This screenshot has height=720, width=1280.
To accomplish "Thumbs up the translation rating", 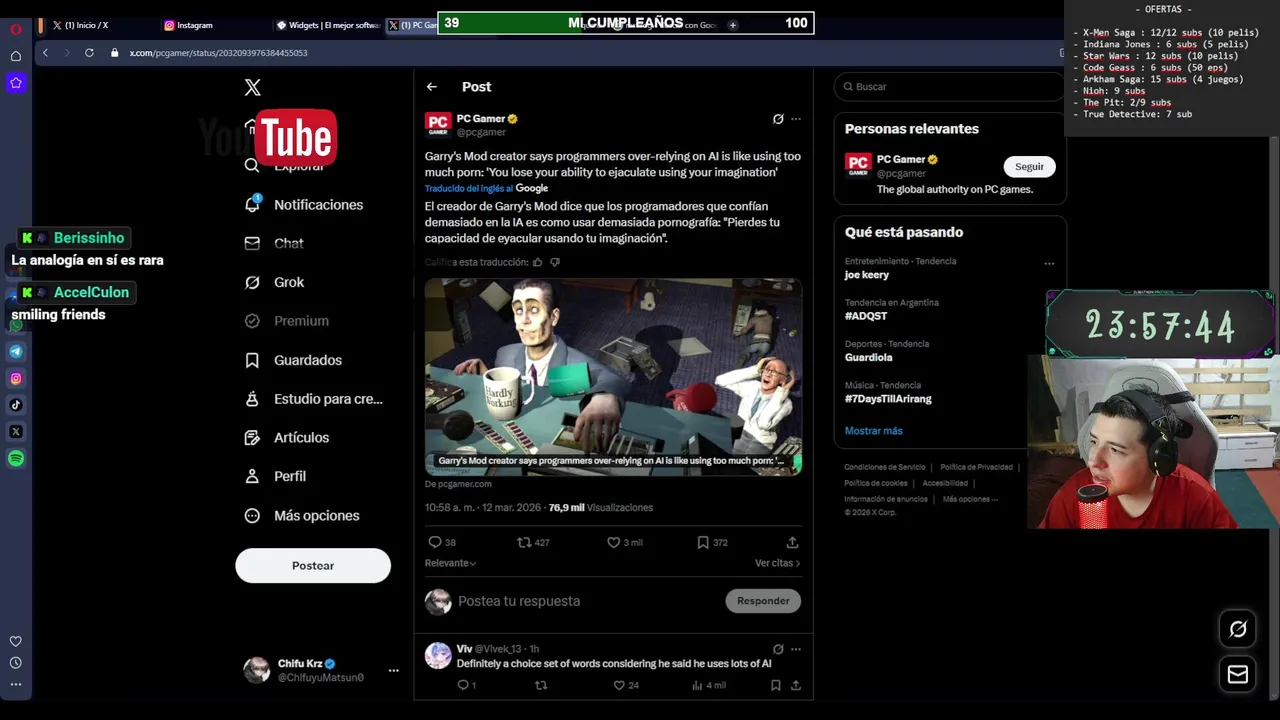I will coord(537,262).
